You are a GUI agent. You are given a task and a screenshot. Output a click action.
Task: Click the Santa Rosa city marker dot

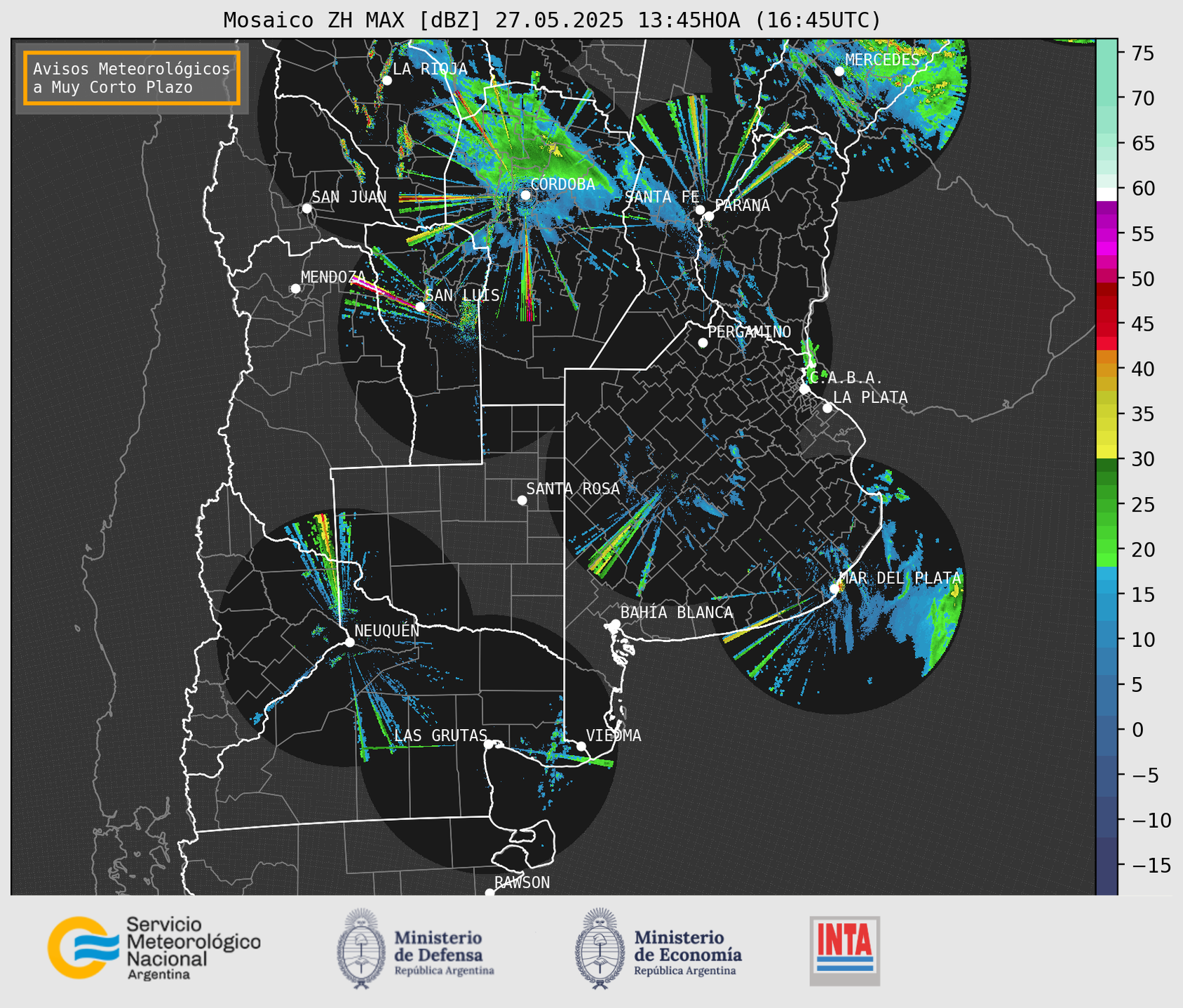(x=522, y=500)
